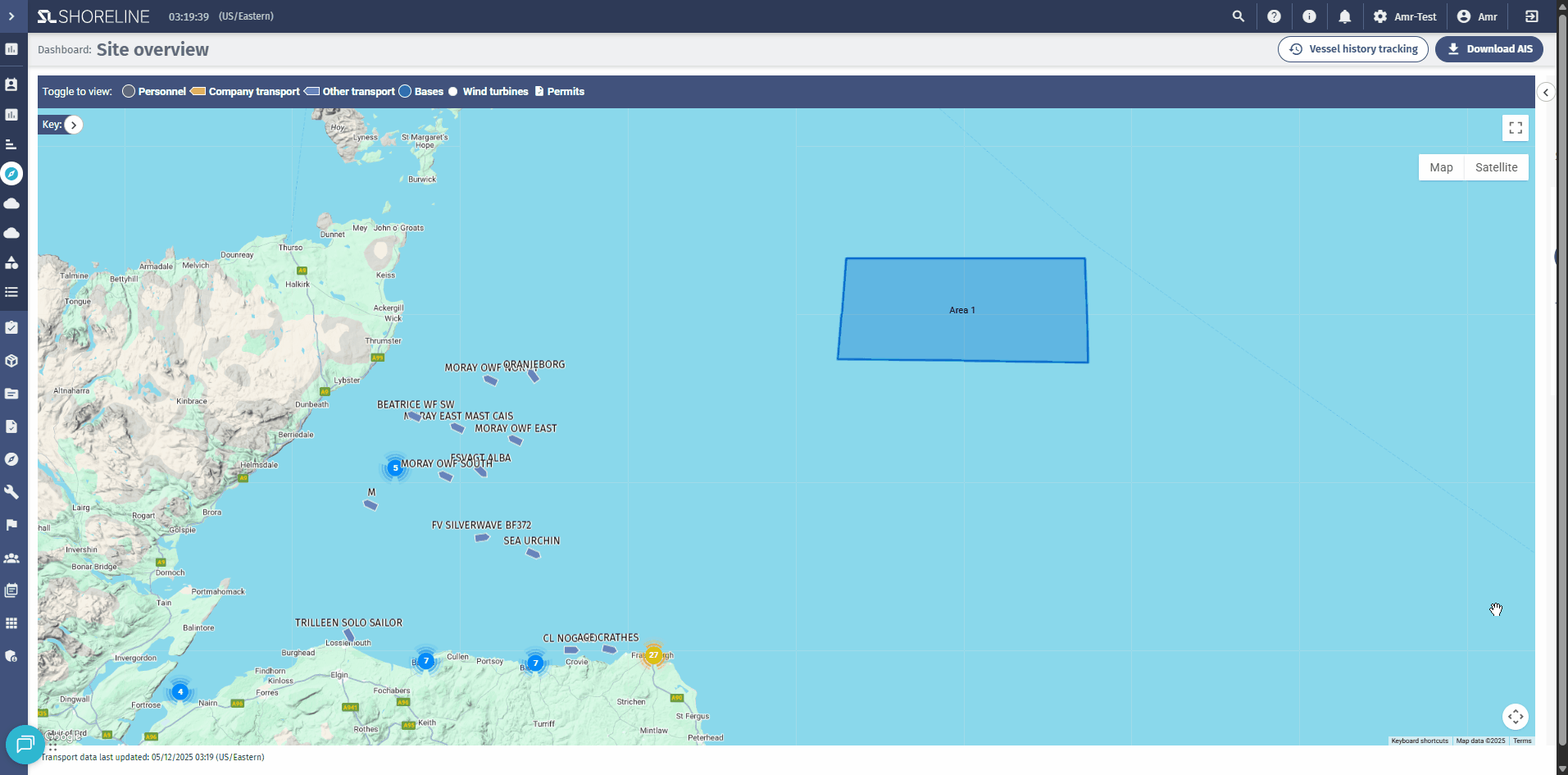Select the blue Area 1 polygon
Screen dimensions: 1568x775
963,328
